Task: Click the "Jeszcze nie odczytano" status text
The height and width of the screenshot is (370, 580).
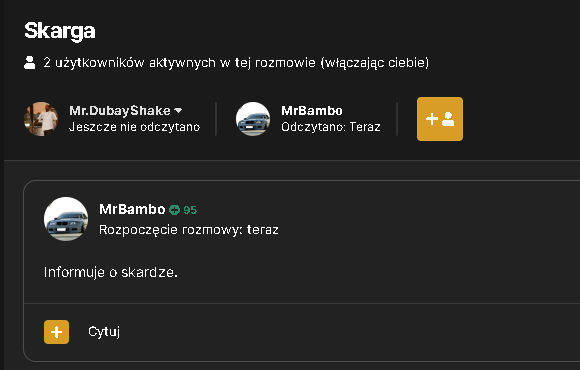Action: coord(135,127)
